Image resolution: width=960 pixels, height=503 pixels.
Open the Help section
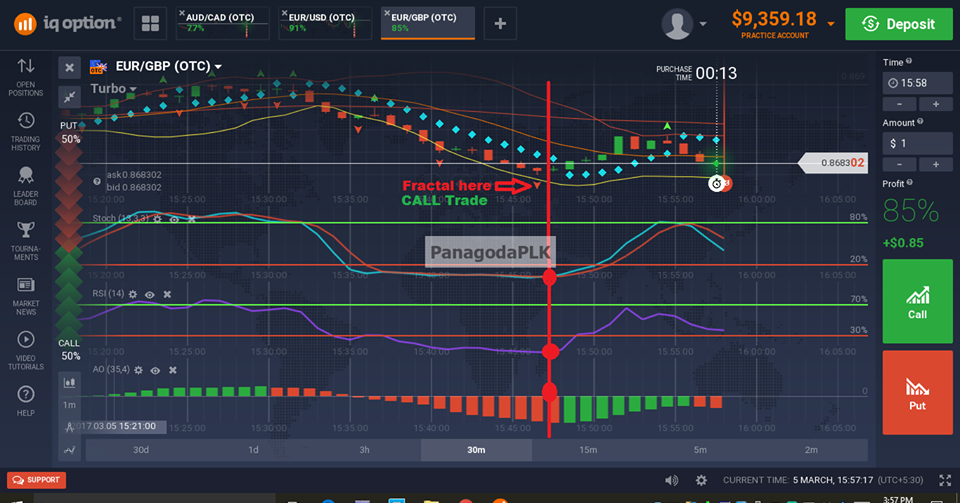coord(26,401)
